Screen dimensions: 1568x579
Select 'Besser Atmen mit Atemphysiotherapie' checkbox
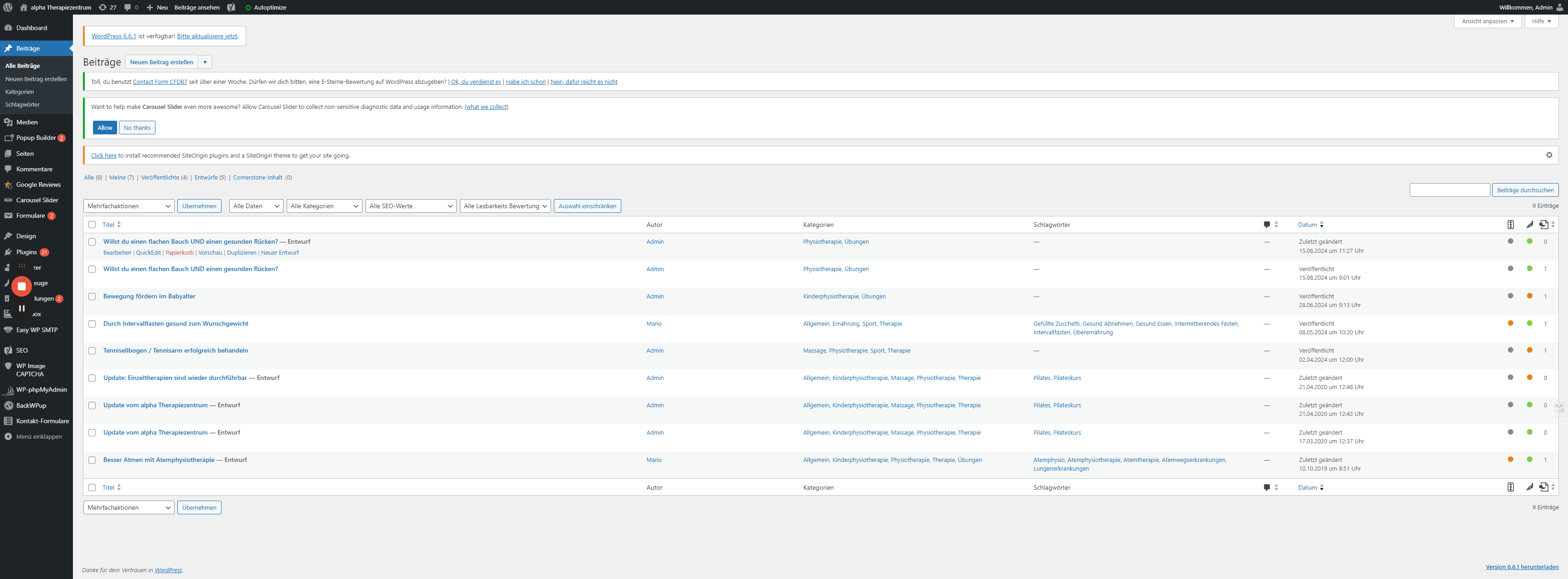point(92,461)
